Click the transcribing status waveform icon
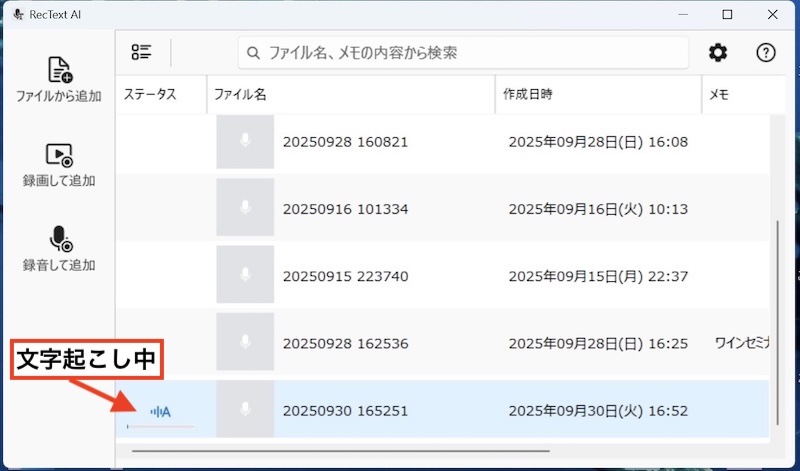800x471 pixels. click(x=161, y=411)
